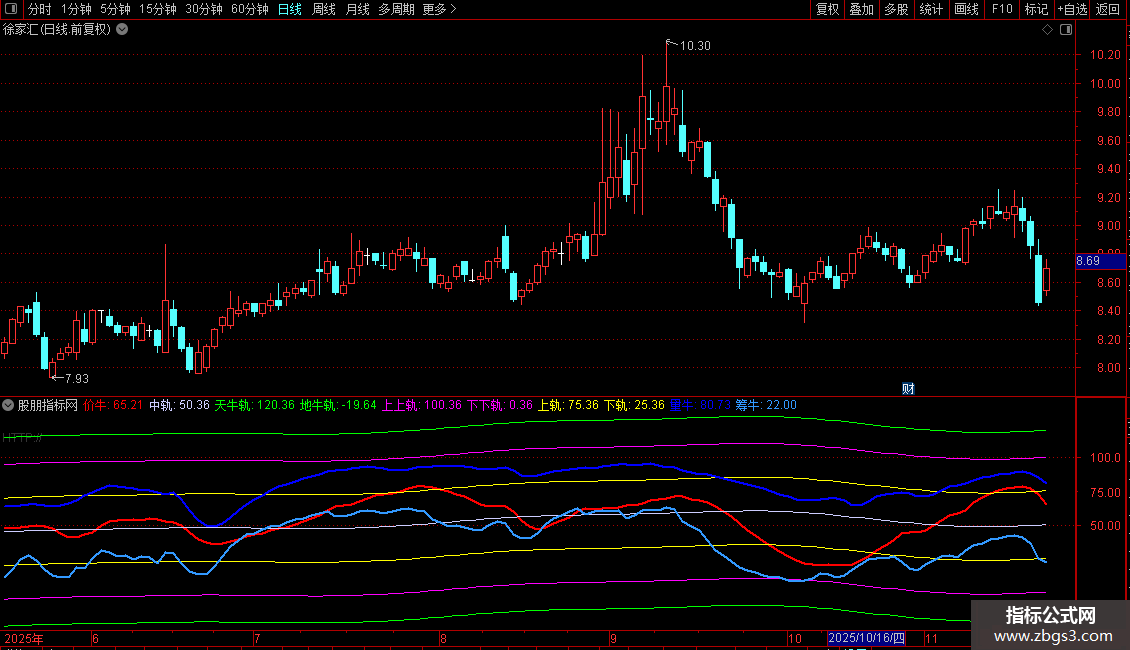Click the 财 financial marker icon
The height and width of the screenshot is (650, 1130).
[x=908, y=388]
